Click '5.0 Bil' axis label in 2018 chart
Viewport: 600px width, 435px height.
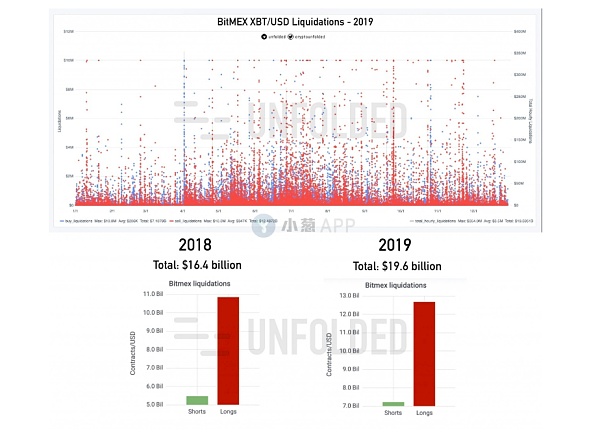[x=155, y=404]
